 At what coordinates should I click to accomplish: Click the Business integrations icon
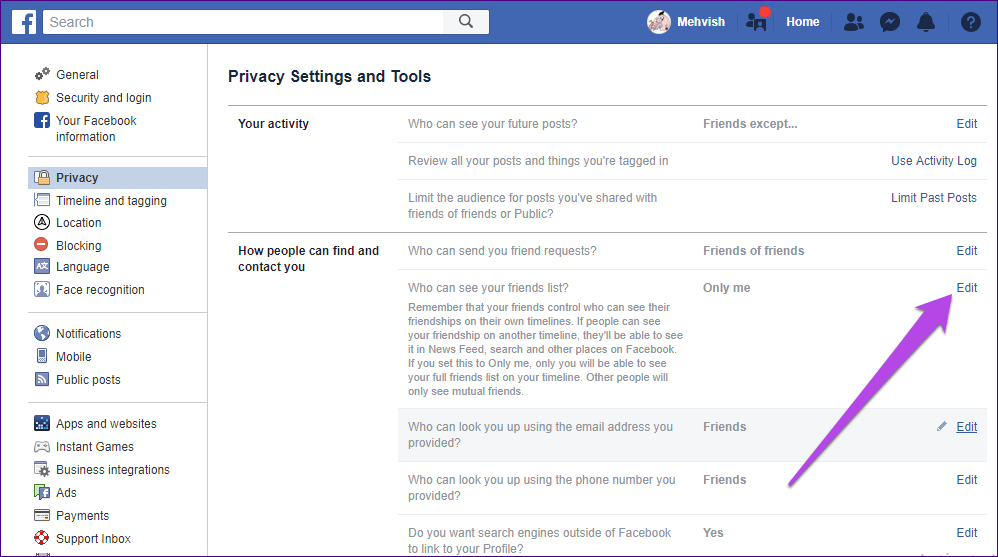tap(42, 469)
